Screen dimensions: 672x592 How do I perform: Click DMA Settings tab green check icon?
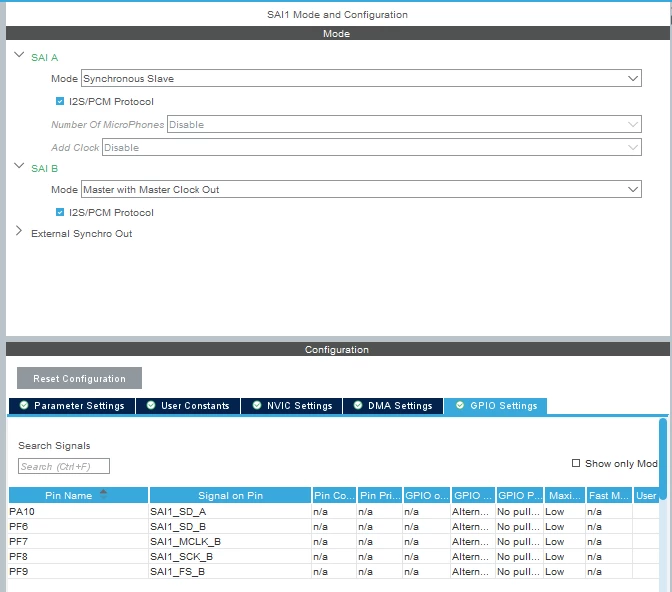point(358,405)
